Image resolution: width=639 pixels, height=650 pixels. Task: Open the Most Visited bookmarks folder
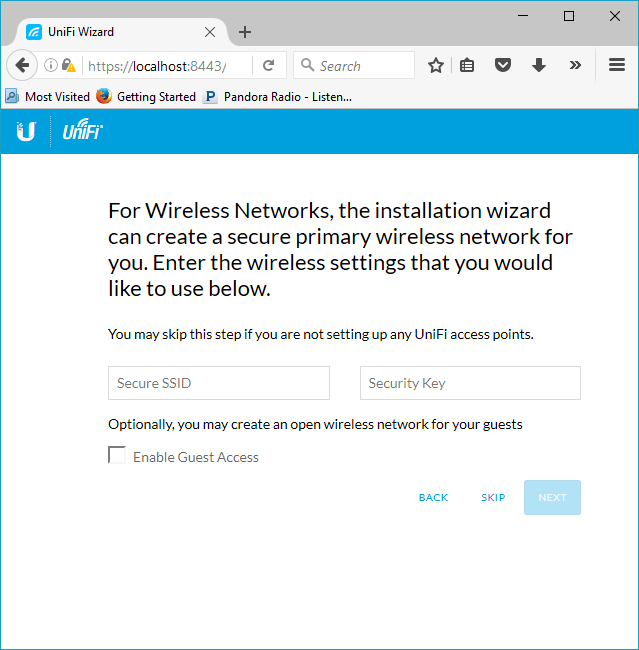pos(48,97)
